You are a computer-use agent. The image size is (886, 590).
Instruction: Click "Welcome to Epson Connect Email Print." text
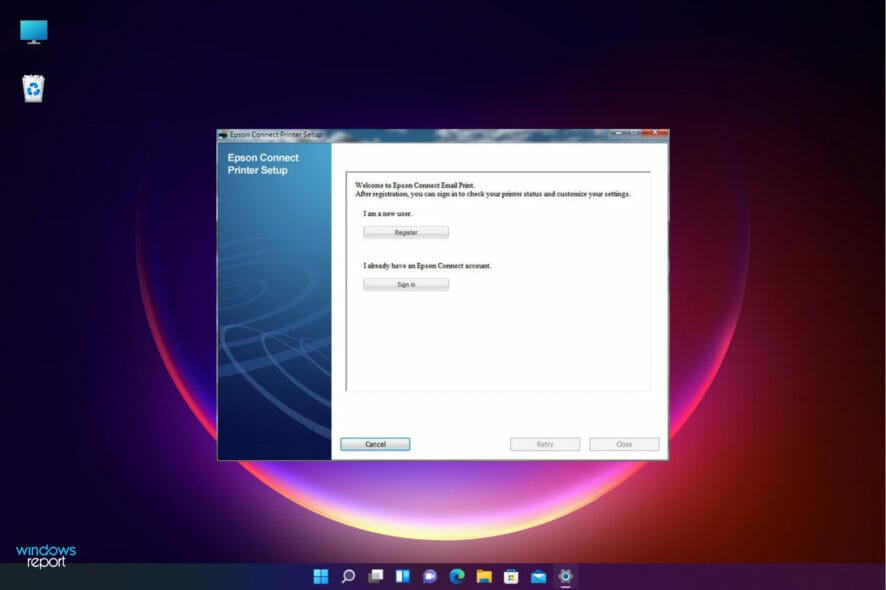[x=415, y=185]
